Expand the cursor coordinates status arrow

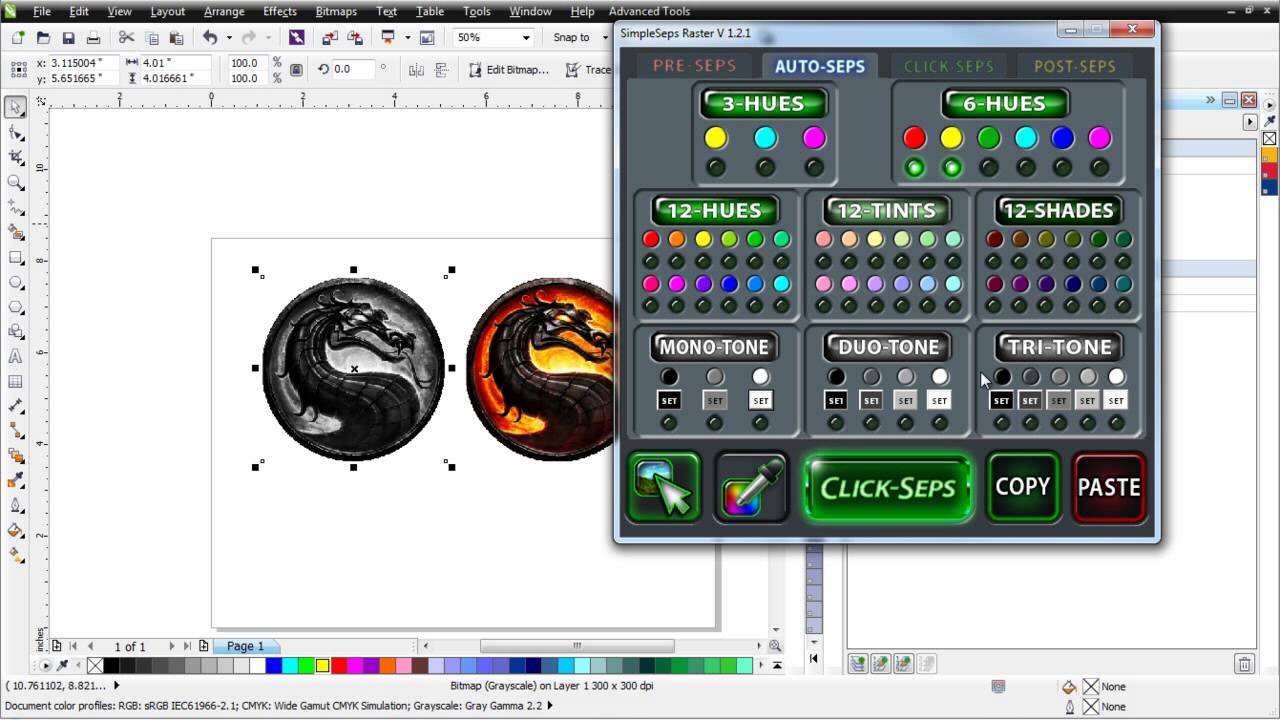(116, 686)
